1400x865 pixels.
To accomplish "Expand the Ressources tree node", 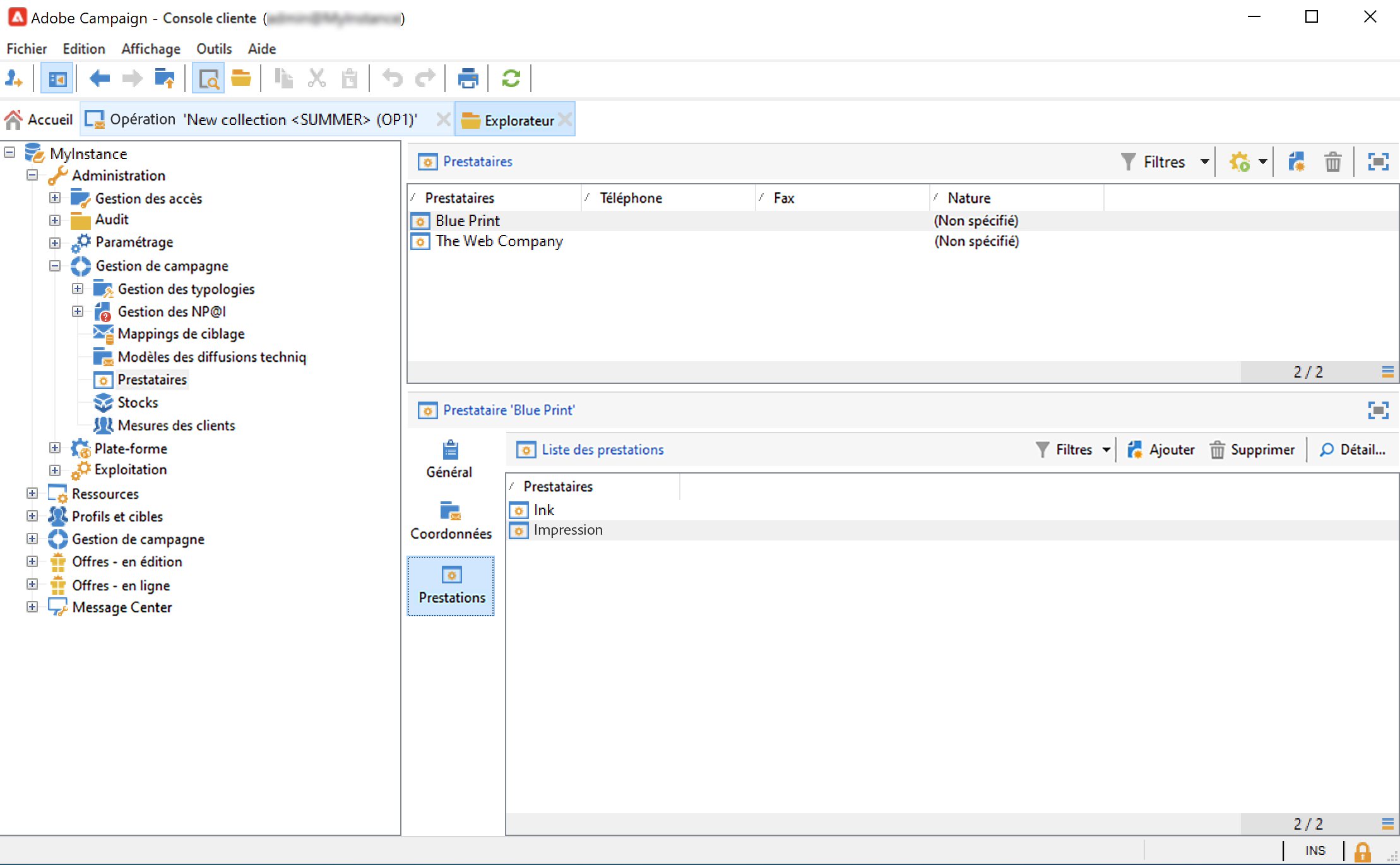I will [32, 493].
